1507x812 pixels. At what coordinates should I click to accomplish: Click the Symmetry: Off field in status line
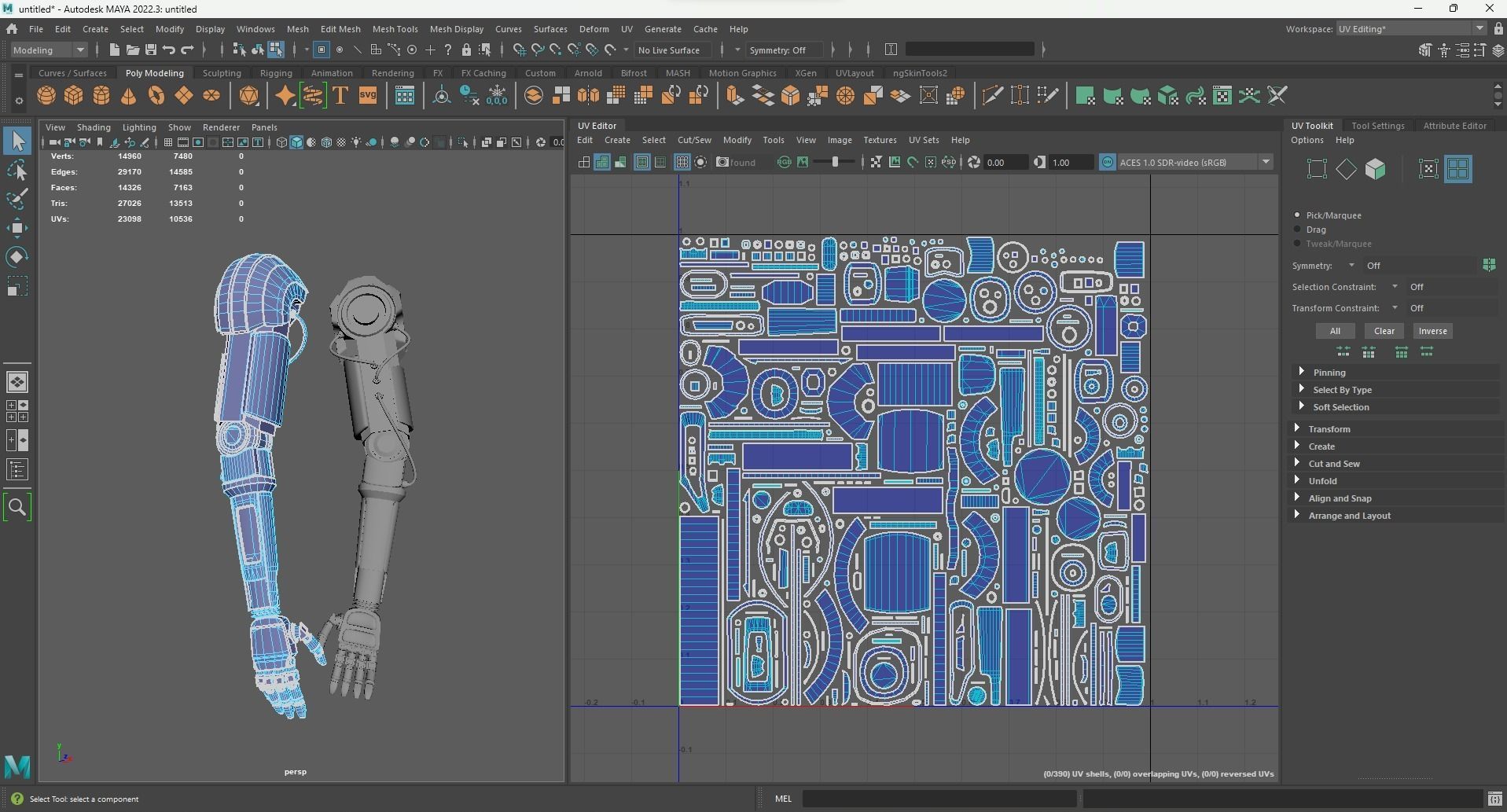coord(784,50)
